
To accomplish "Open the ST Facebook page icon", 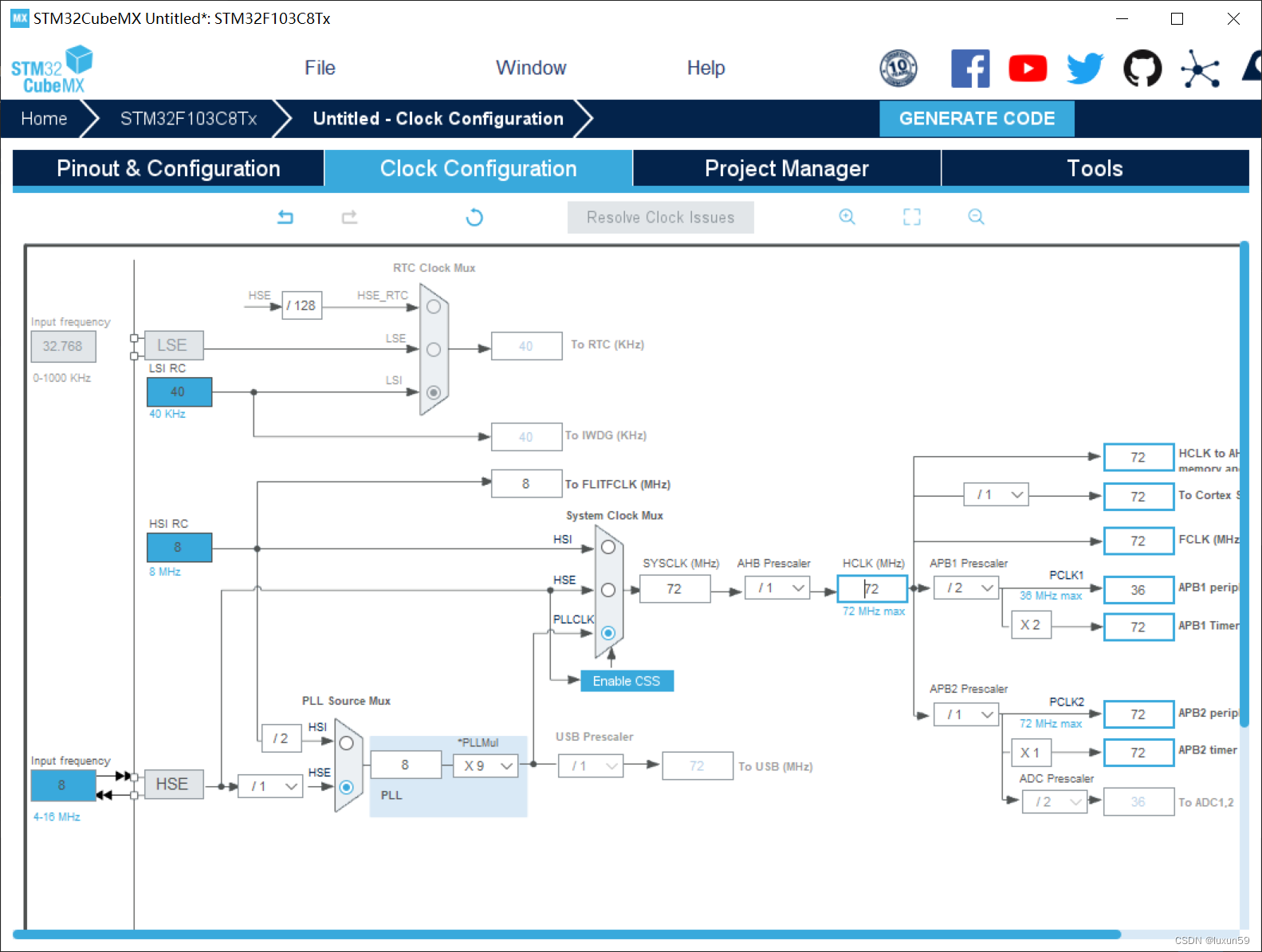I will click(x=970, y=69).
